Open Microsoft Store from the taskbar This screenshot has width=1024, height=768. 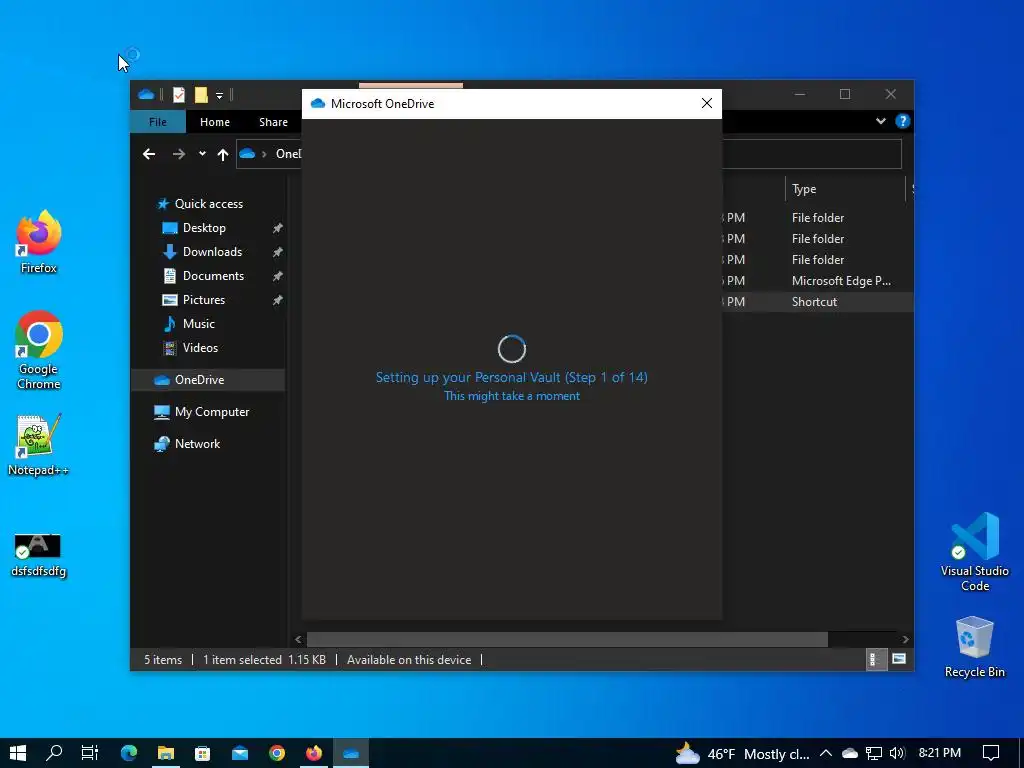[x=202, y=753]
